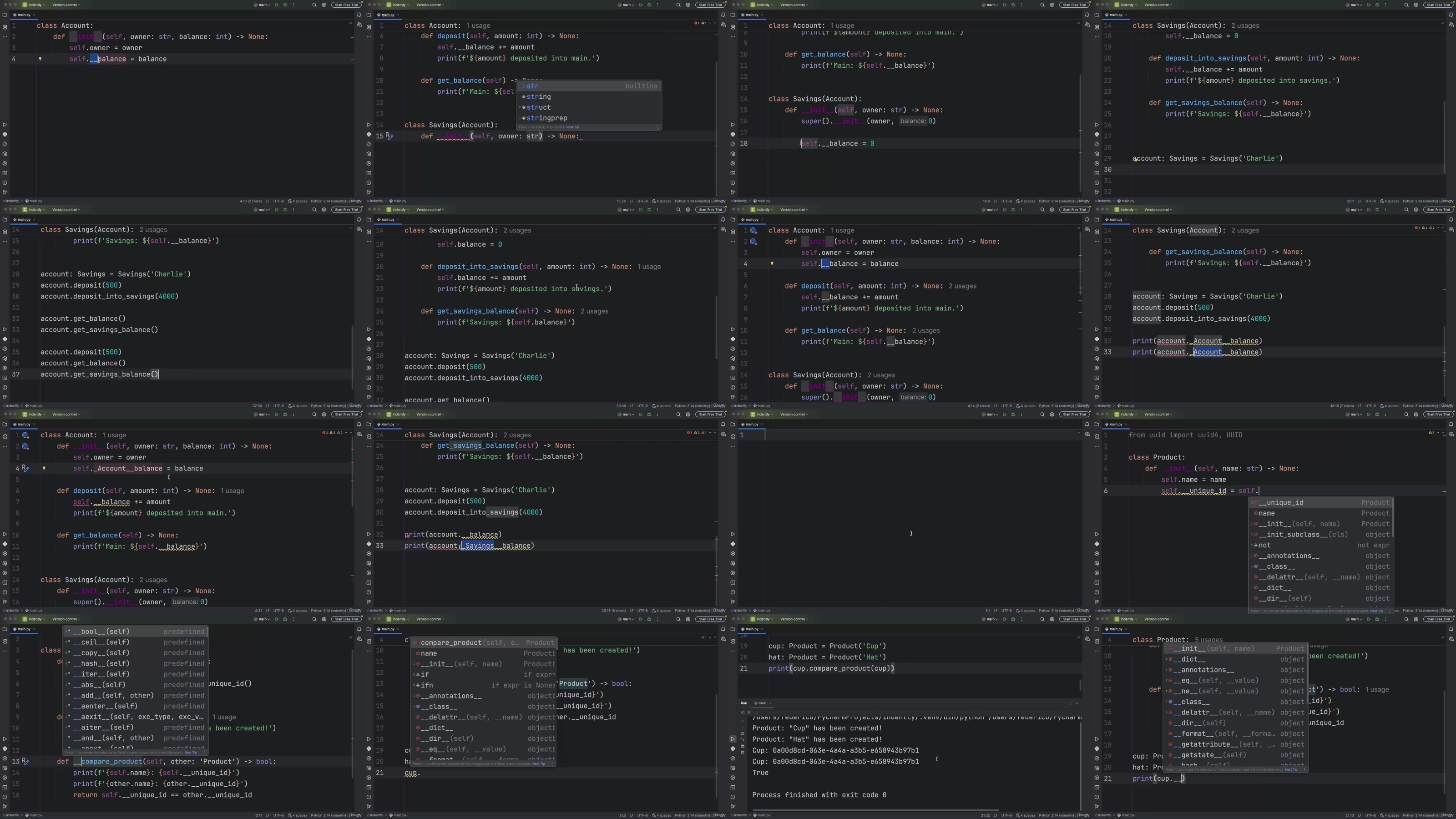The image size is (1456, 819).
Task: Choose 'struct' in the completion popup
Action: 589,107
